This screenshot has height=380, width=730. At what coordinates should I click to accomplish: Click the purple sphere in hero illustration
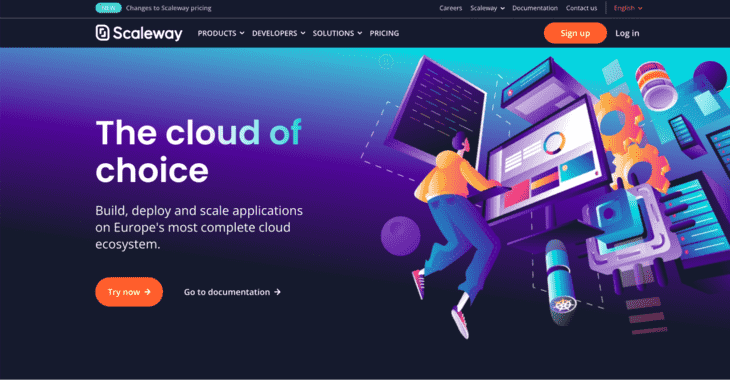400,236
